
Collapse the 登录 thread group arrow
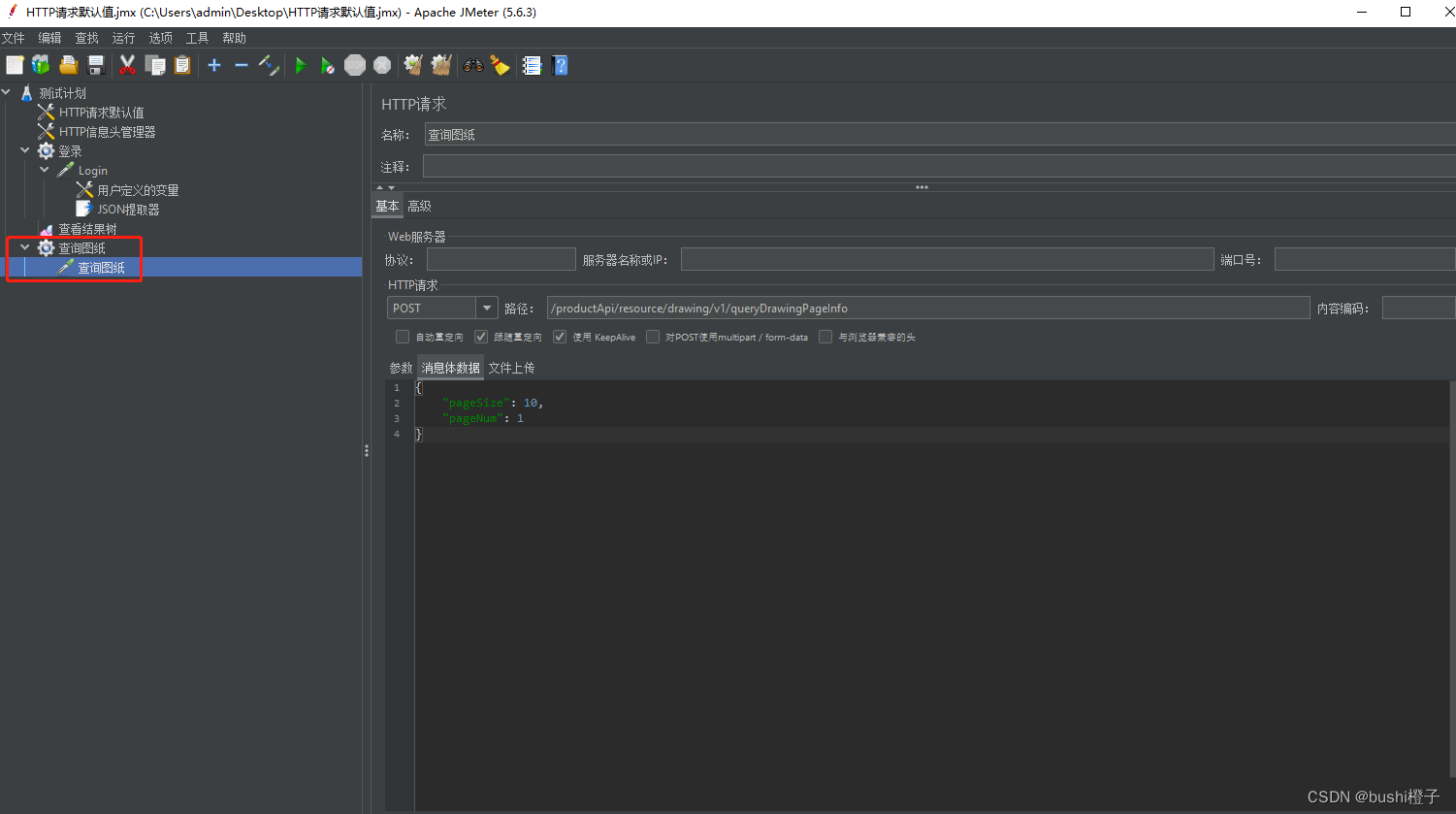pyautogui.click(x=25, y=150)
